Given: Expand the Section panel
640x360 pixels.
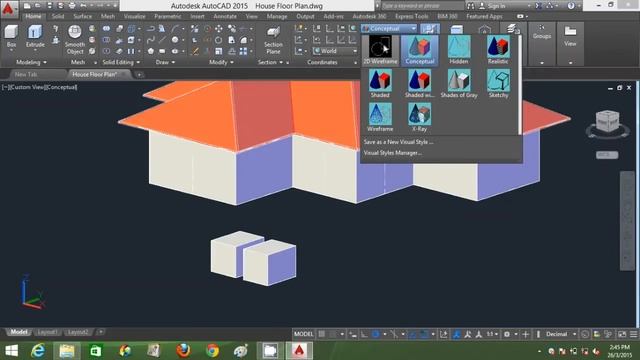Looking at the screenshot, I should tap(270, 62).
